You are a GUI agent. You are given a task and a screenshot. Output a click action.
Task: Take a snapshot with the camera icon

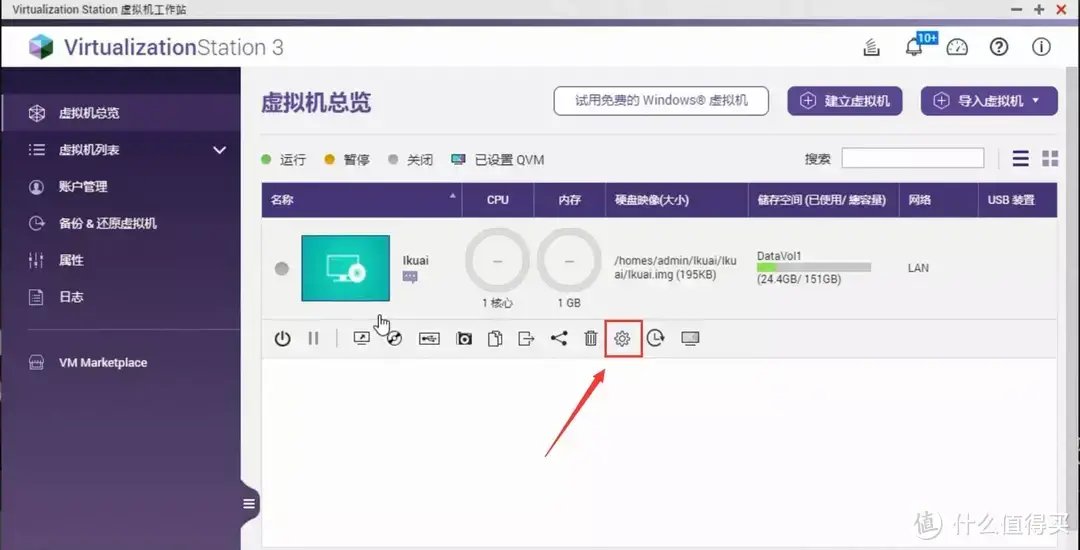tap(464, 339)
